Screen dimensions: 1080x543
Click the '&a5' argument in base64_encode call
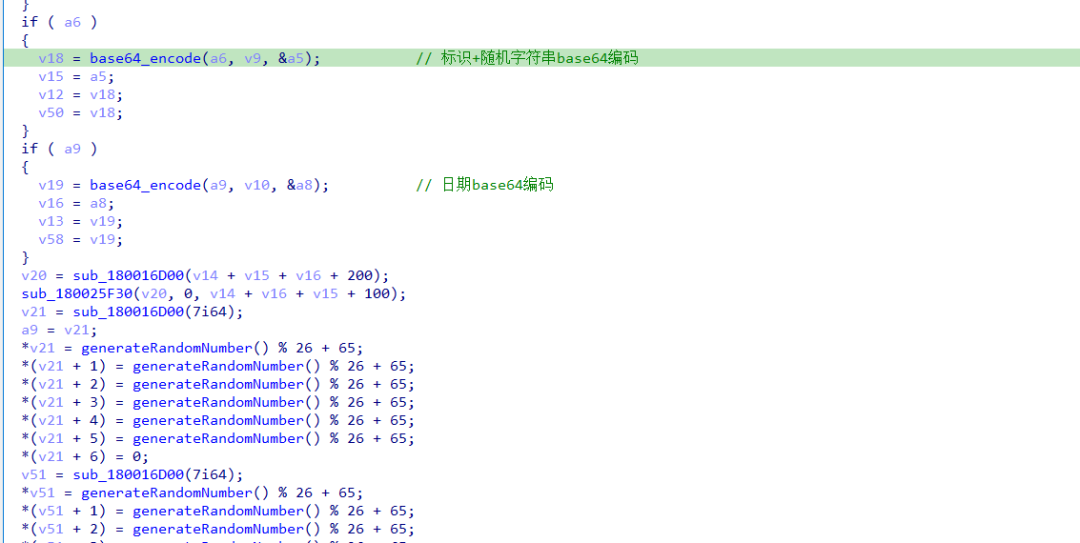pos(291,59)
